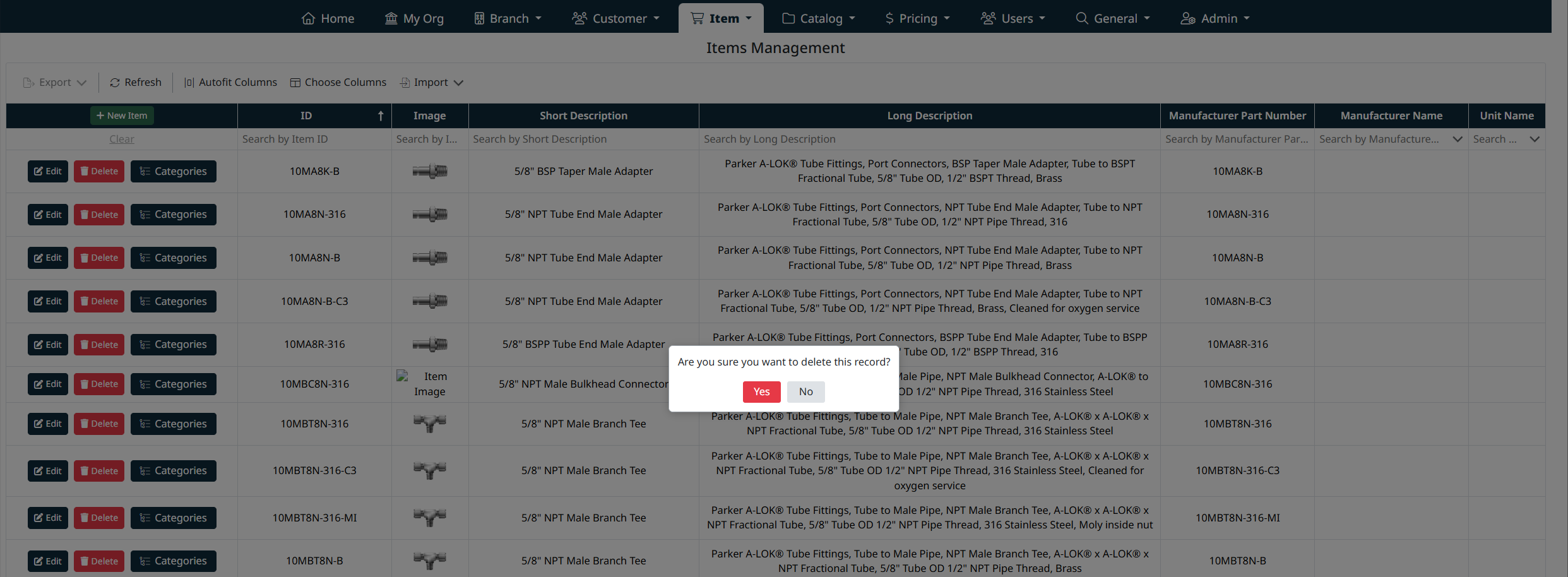Open Manufacturer Name filter dropdown

1457,140
